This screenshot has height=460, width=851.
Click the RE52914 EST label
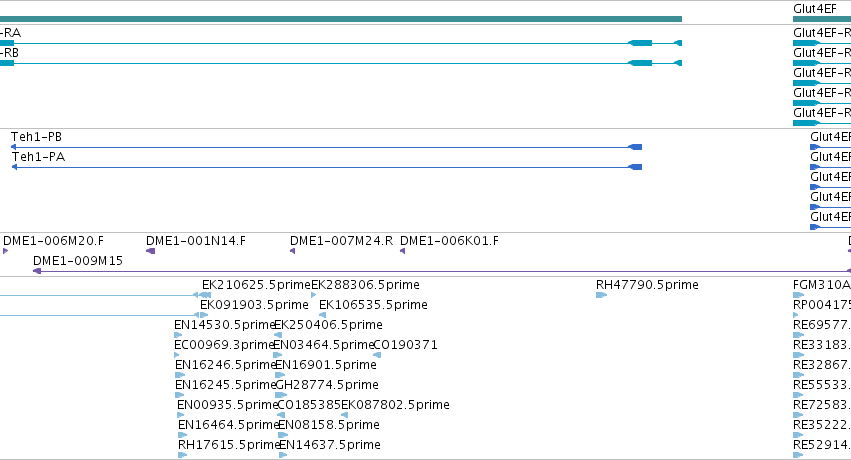click(822, 445)
